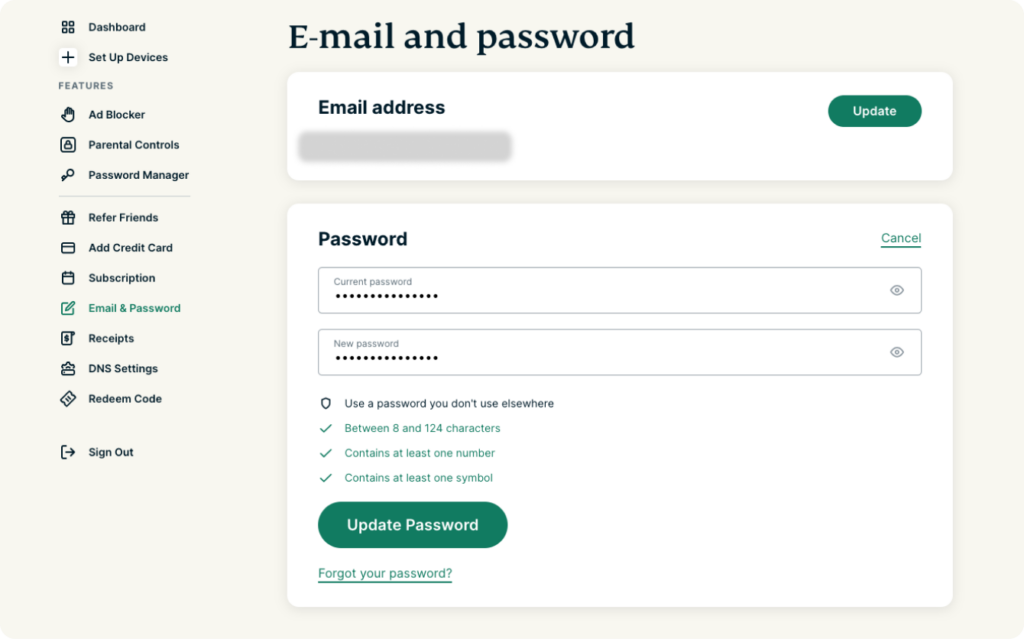The image size is (1024, 639).
Task: Open the Forgot your password link
Action: pyautogui.click(x=385, y=573)
